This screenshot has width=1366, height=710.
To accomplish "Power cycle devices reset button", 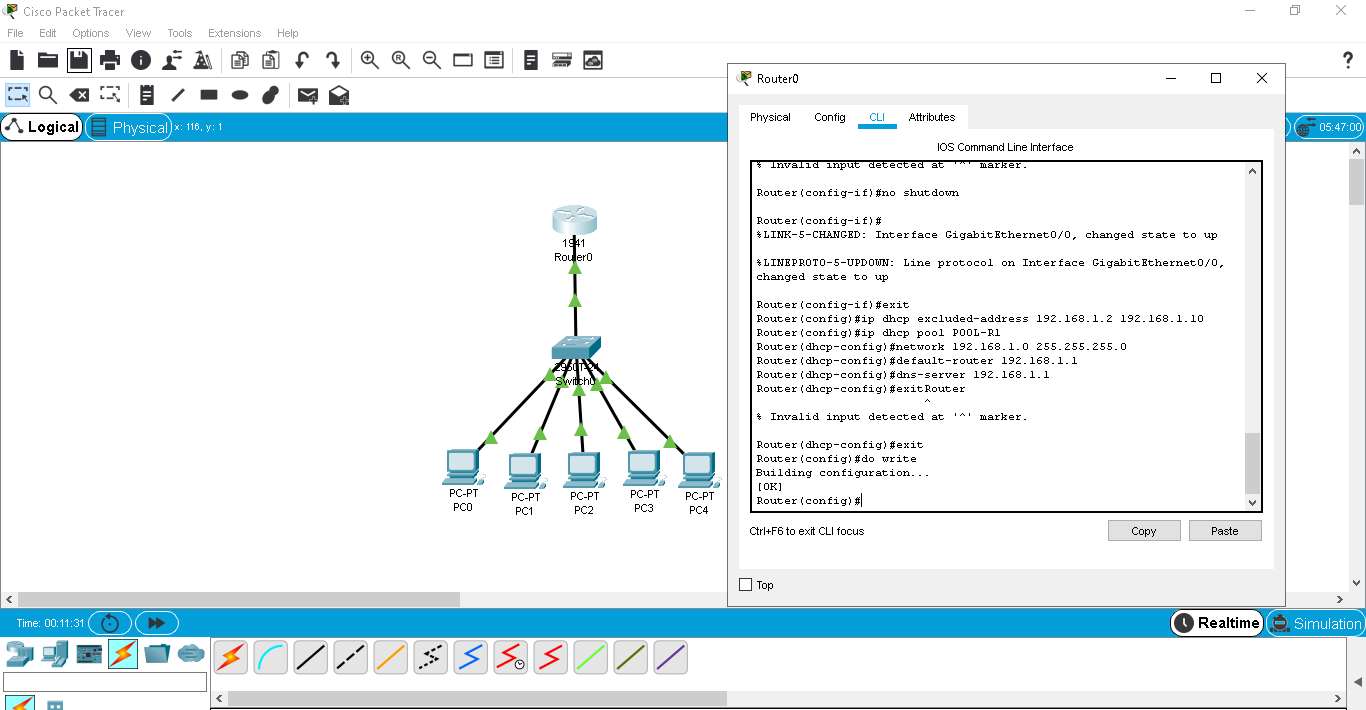I will point(110,623).
